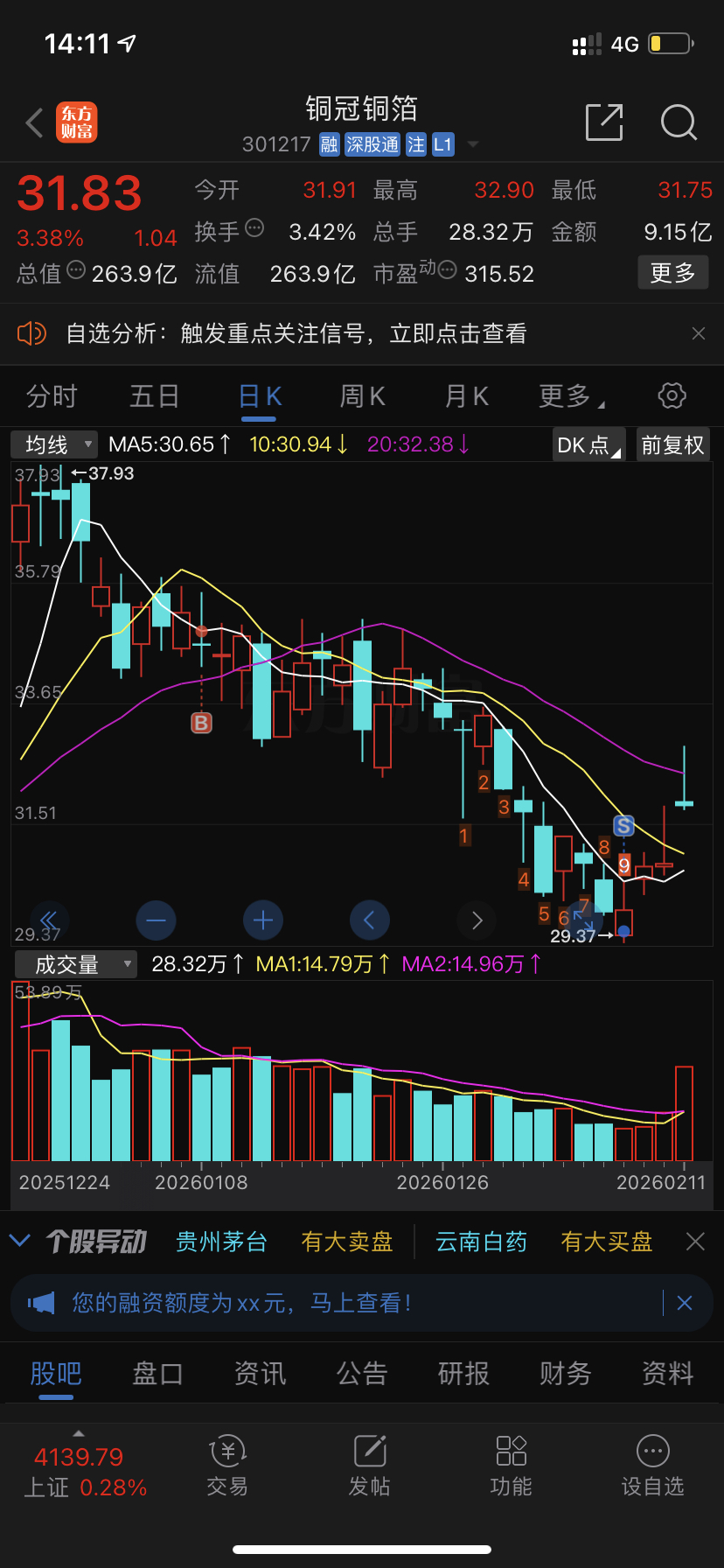Zoom out chart with minus button
724x1568 pixels.
coord(157,920)
